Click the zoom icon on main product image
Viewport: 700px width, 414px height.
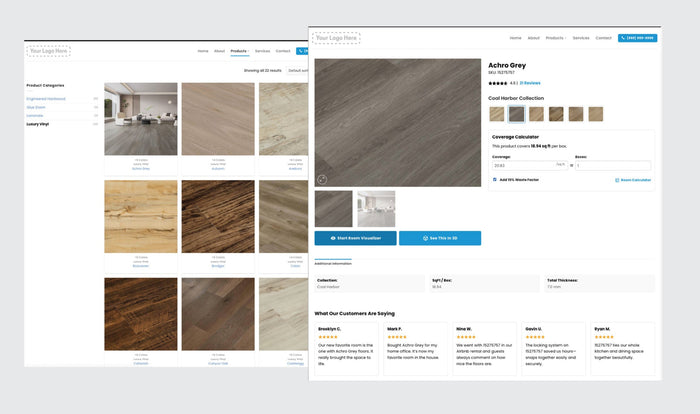coord(322,180)
